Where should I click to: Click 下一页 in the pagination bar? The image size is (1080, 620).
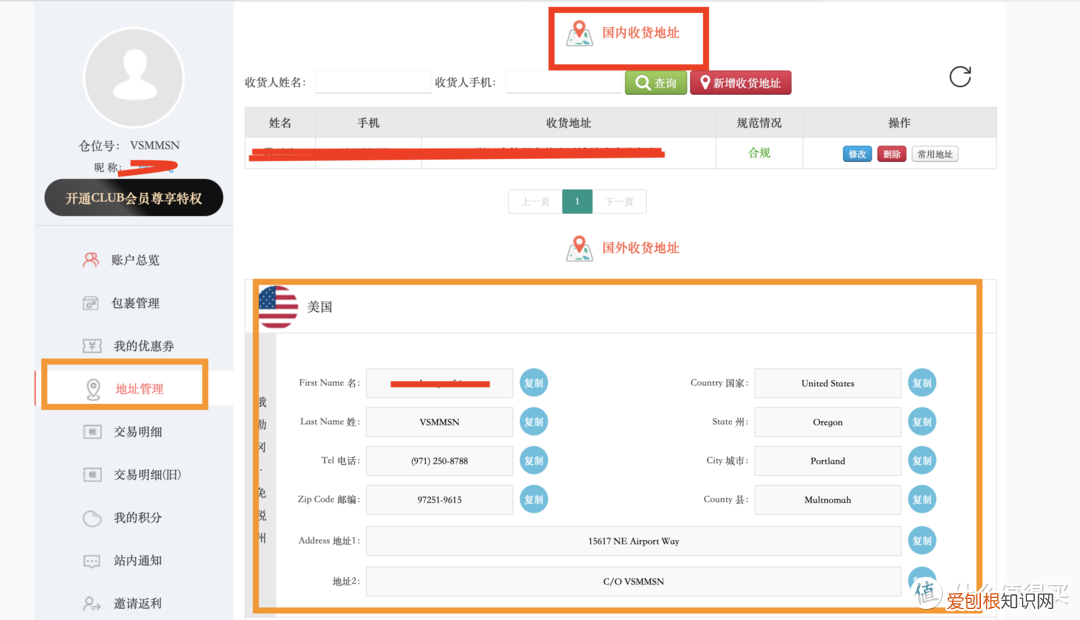pyautogui.click(x=620, y=201)
